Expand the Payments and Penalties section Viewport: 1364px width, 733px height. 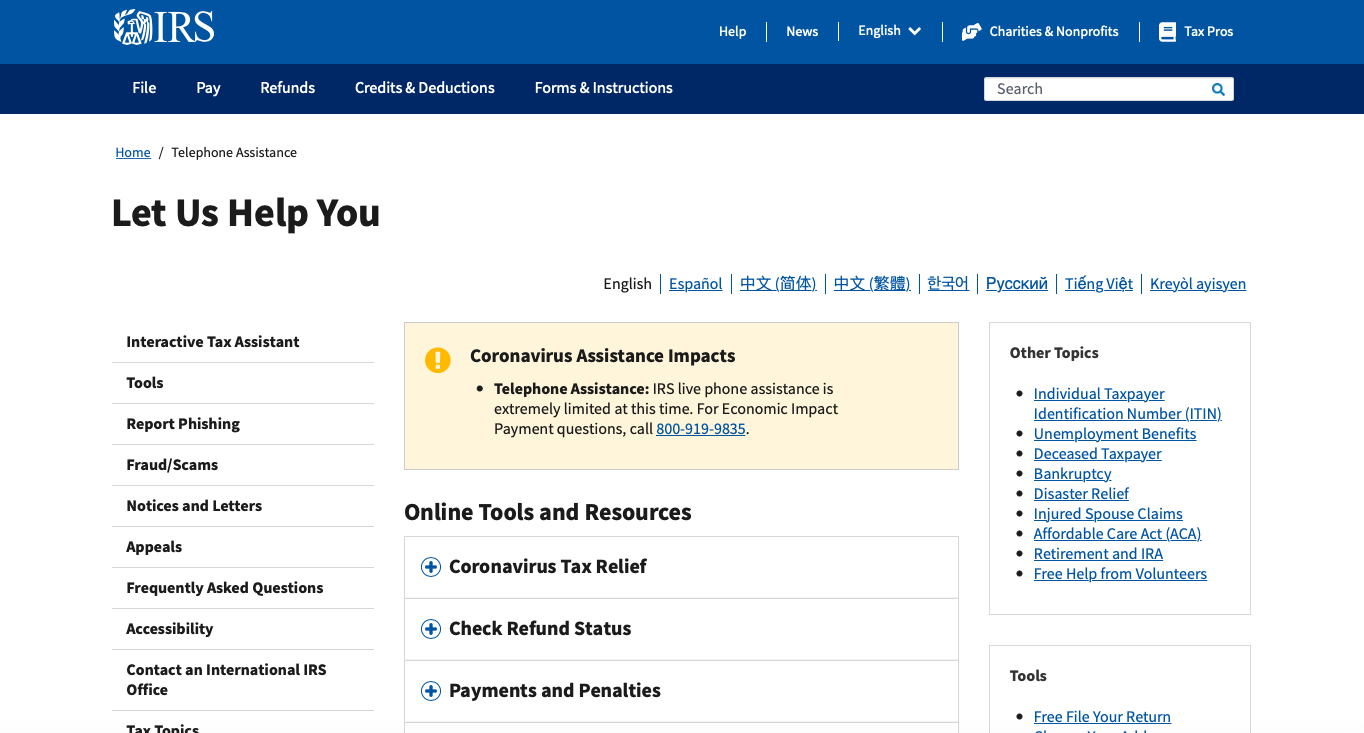681,691
